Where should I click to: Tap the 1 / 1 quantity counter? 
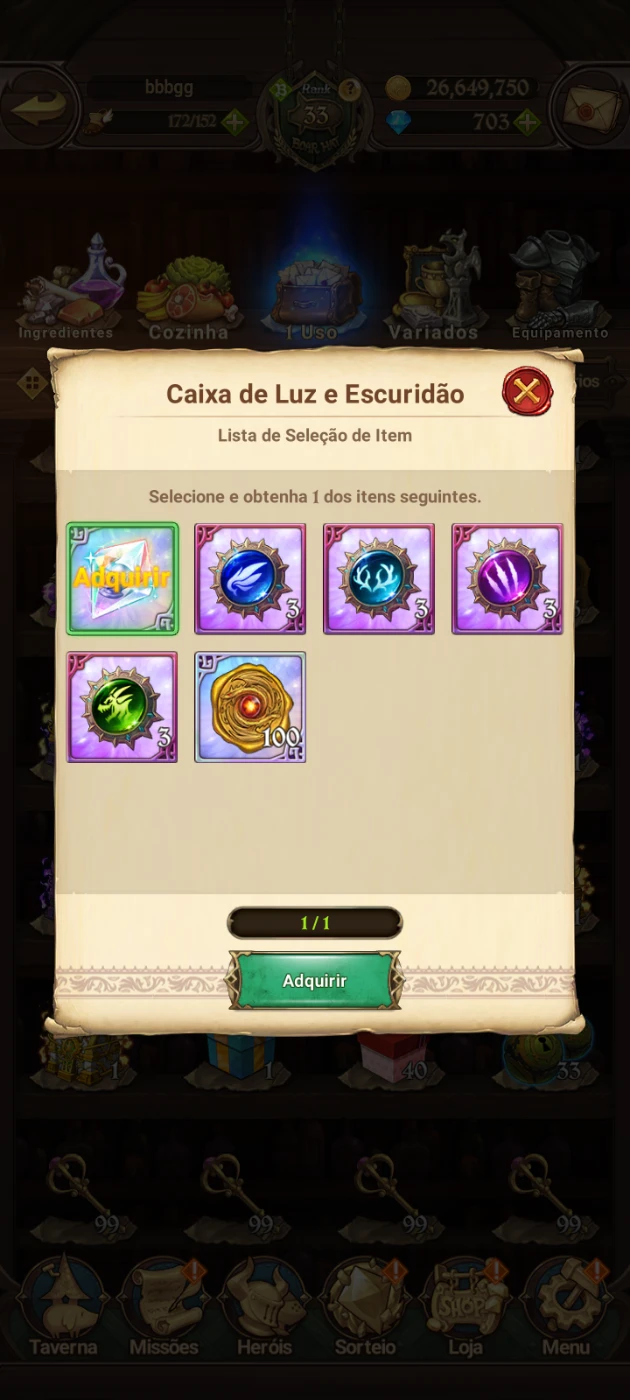[x=315, y=923]
